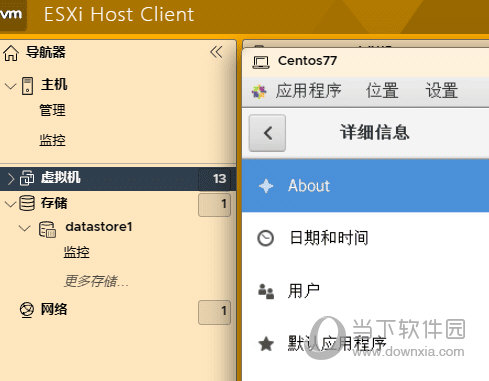Open the 日期和时间 date and time panel
Screen dimensions: 489x381
pos(365,238)
